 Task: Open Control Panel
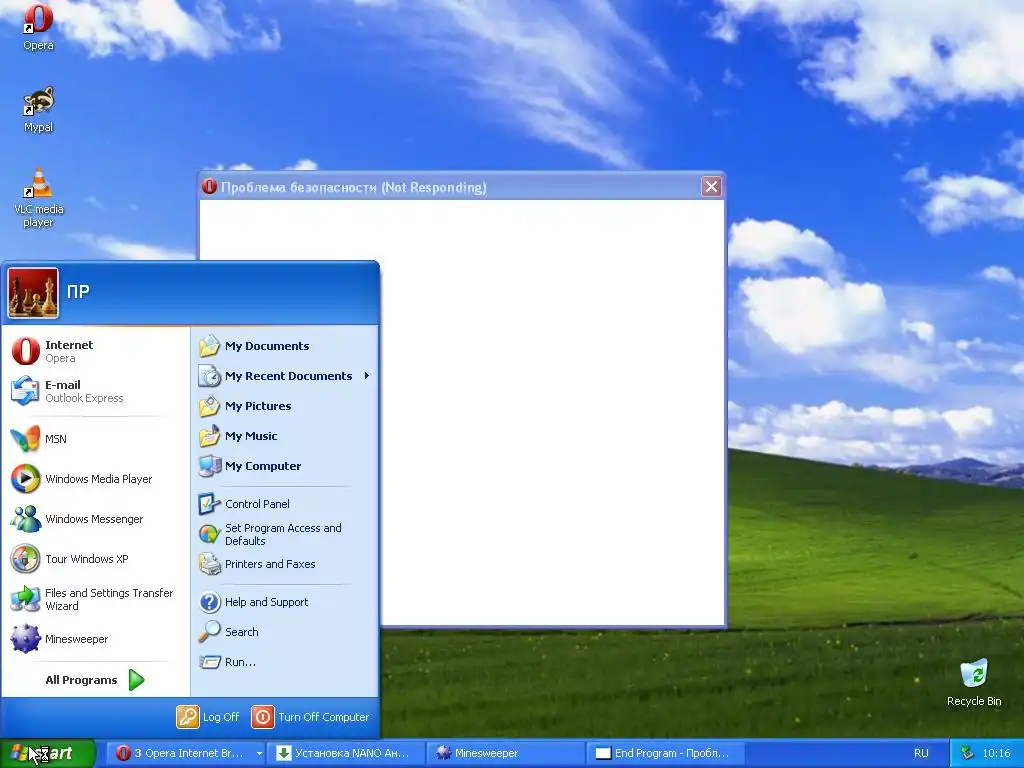[285, 504]
